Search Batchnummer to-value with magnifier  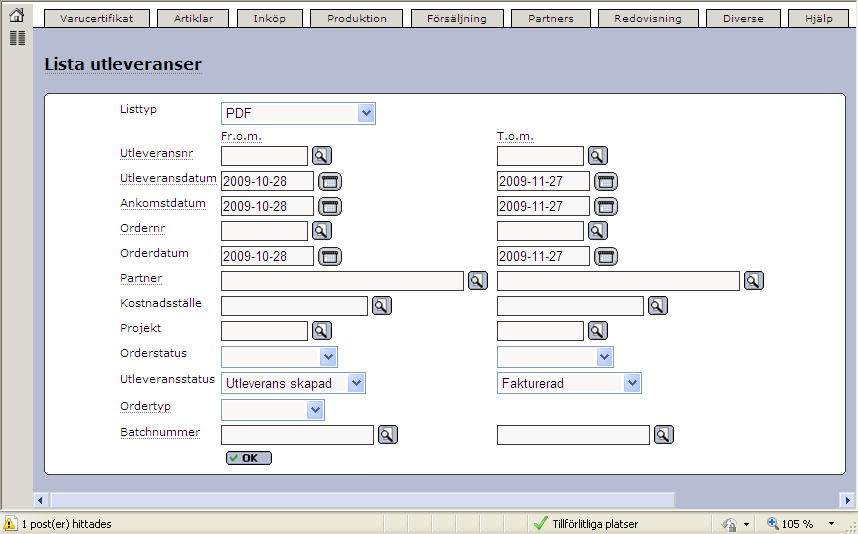[663, 435]
